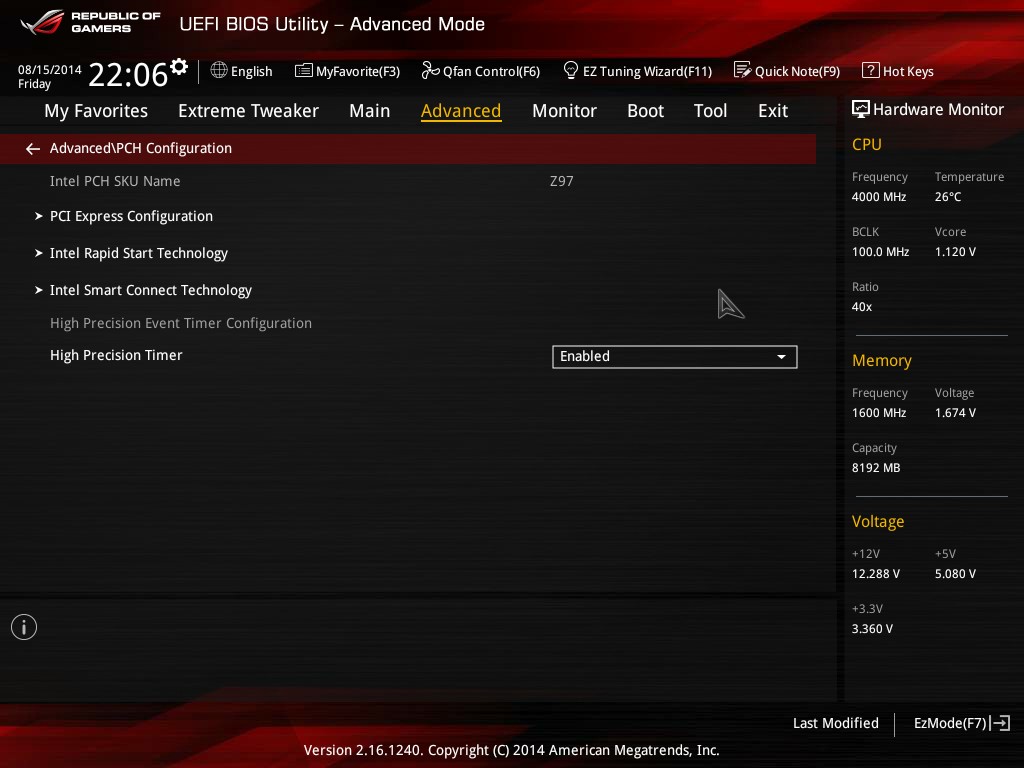Select the Advanced tab
Viewport: 1024px width, 768px height.
(x=461, y=111)
